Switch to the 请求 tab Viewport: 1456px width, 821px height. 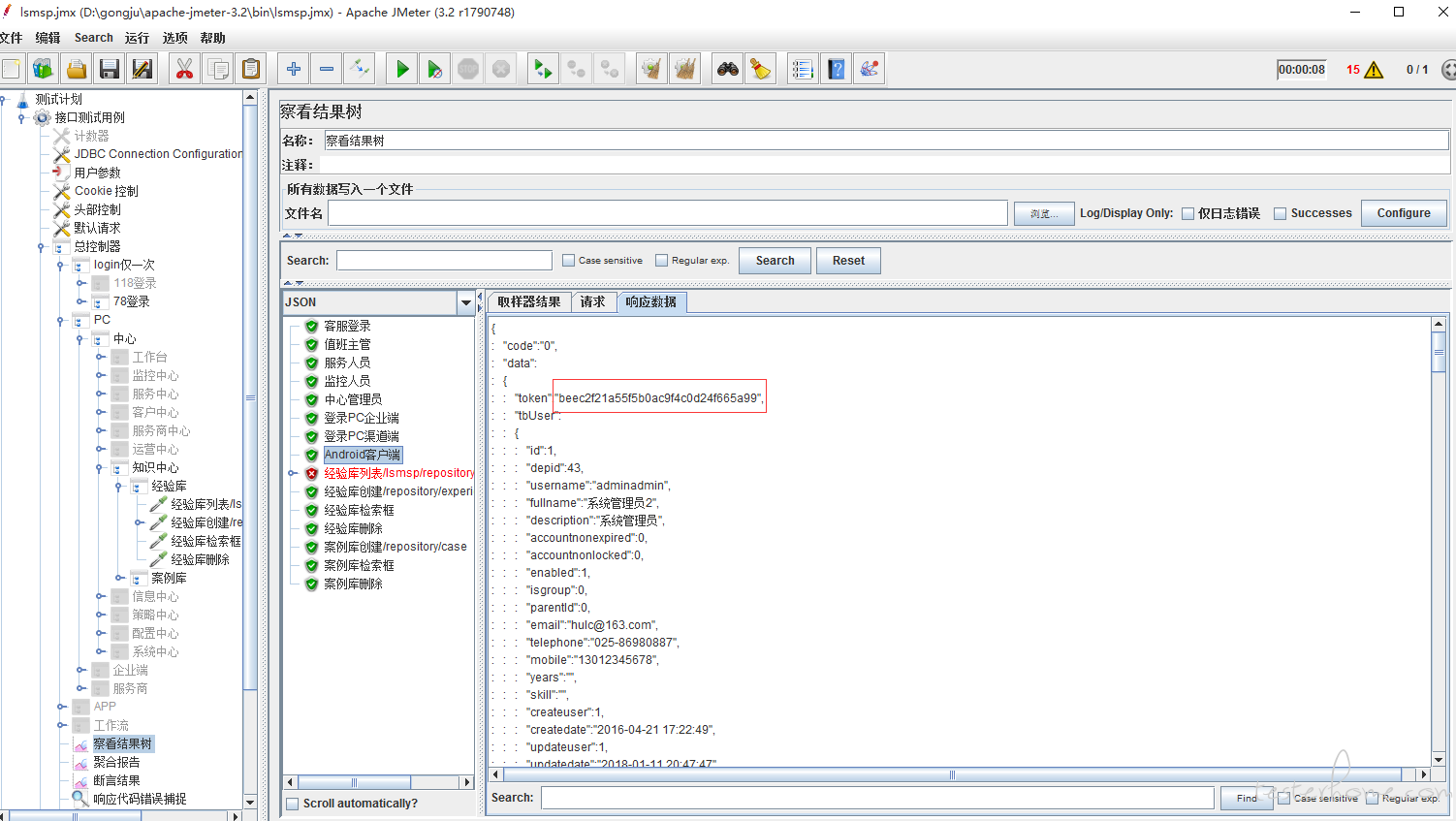pos(593,302)
